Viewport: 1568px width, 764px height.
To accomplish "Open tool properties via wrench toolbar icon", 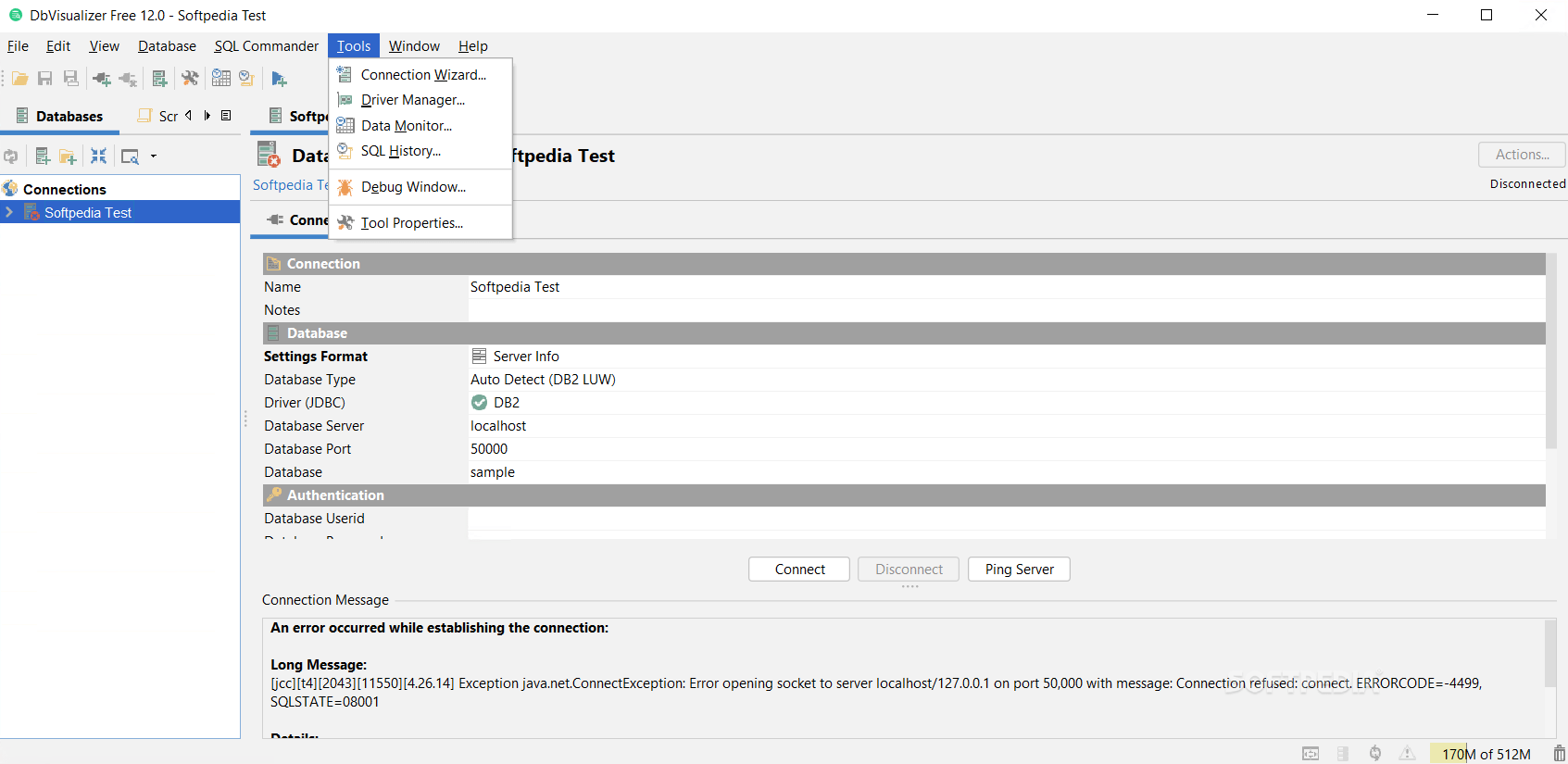I will coord(190,79).
